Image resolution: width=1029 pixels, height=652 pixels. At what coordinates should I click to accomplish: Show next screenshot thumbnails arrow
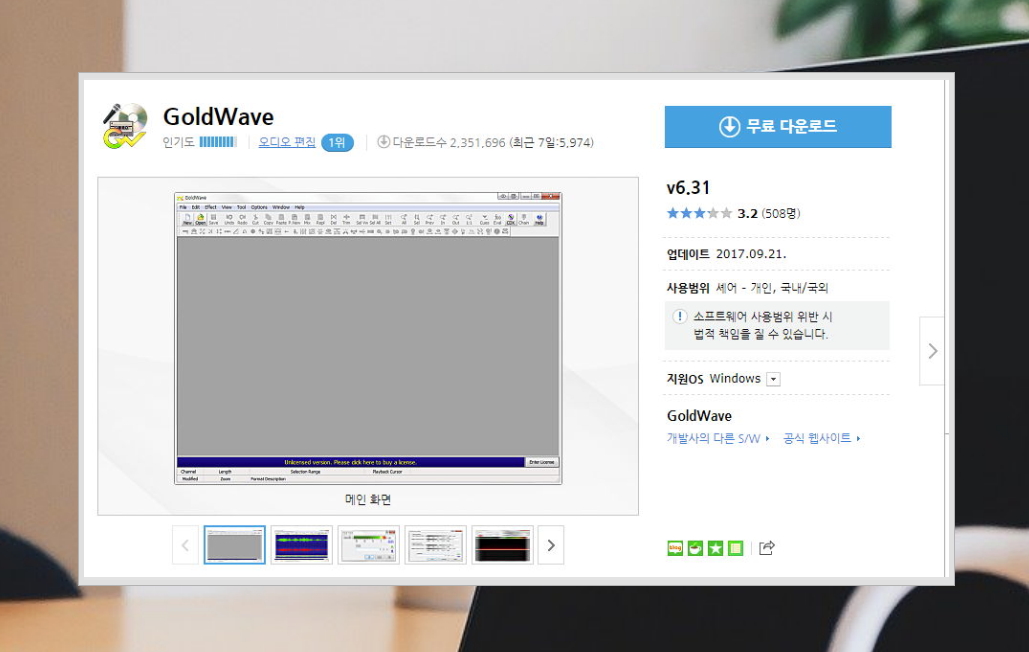[x=551, y=545]
